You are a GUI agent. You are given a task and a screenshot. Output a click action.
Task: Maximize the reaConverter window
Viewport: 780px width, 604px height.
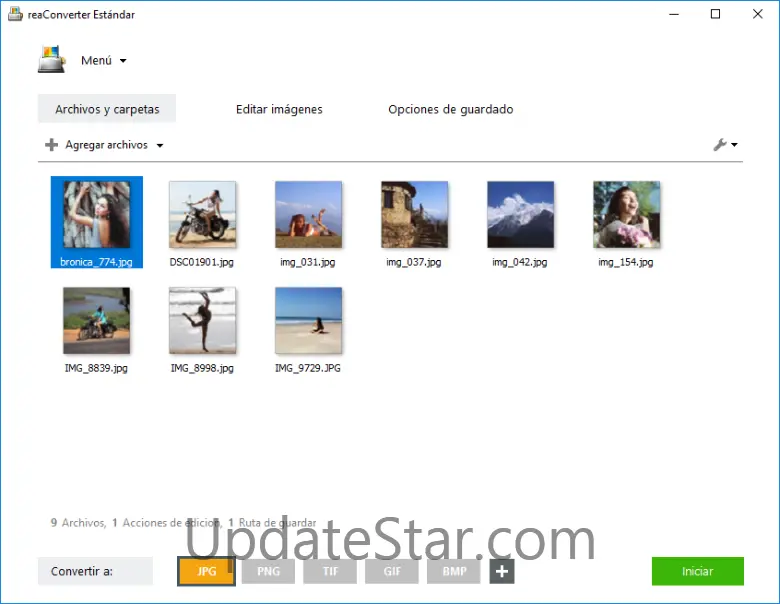coord(715,14)
